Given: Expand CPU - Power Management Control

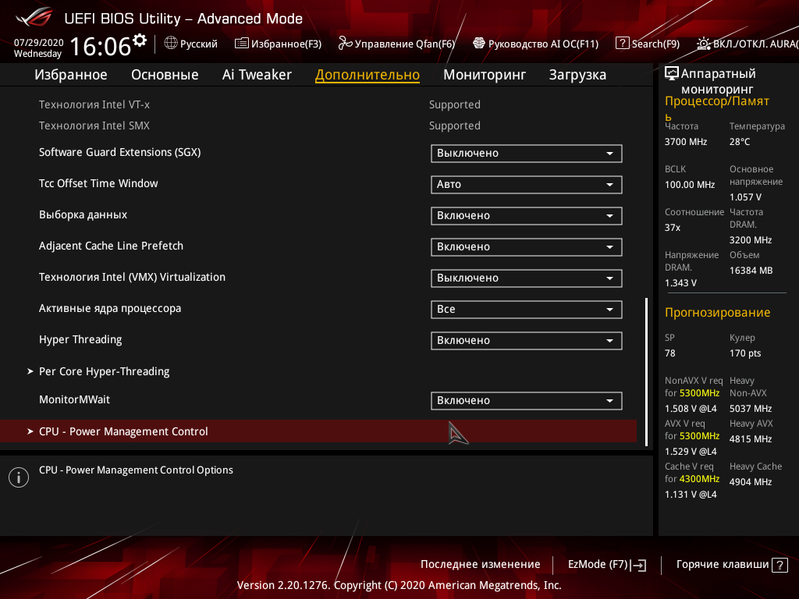Looking at the screenshot, I should [318, 431].
